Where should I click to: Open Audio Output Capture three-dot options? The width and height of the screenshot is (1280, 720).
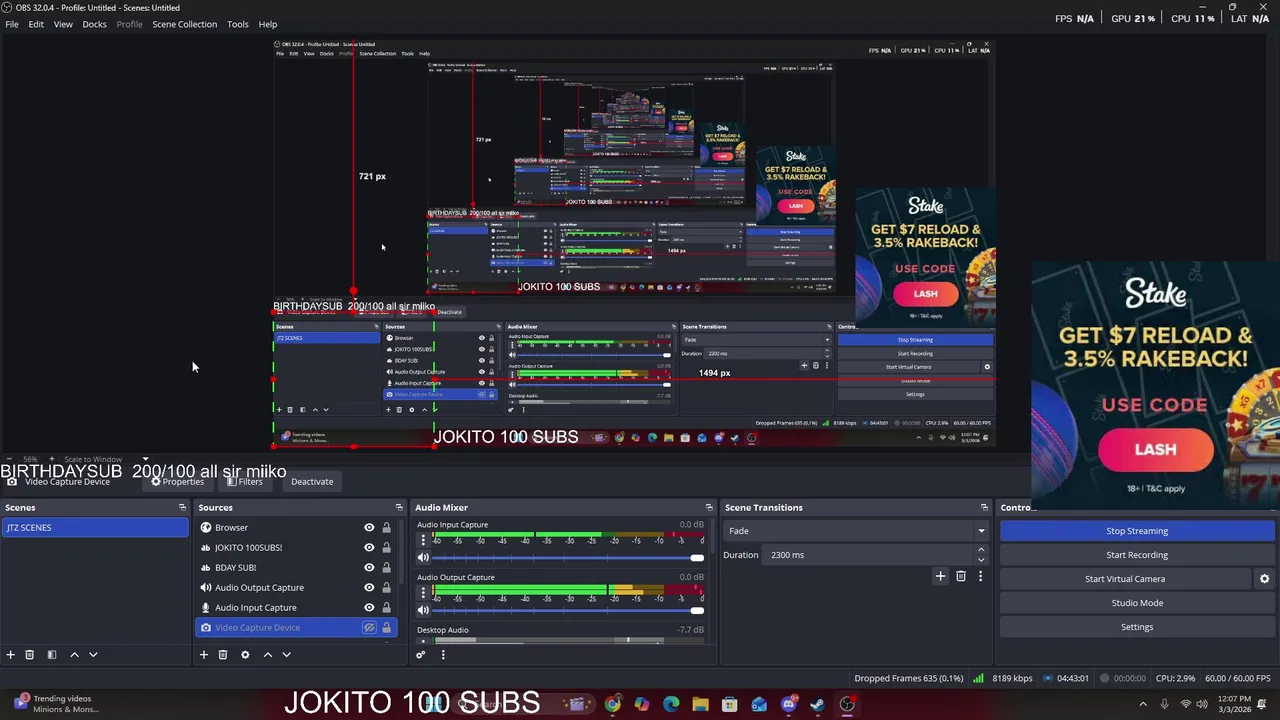[423, 592]
